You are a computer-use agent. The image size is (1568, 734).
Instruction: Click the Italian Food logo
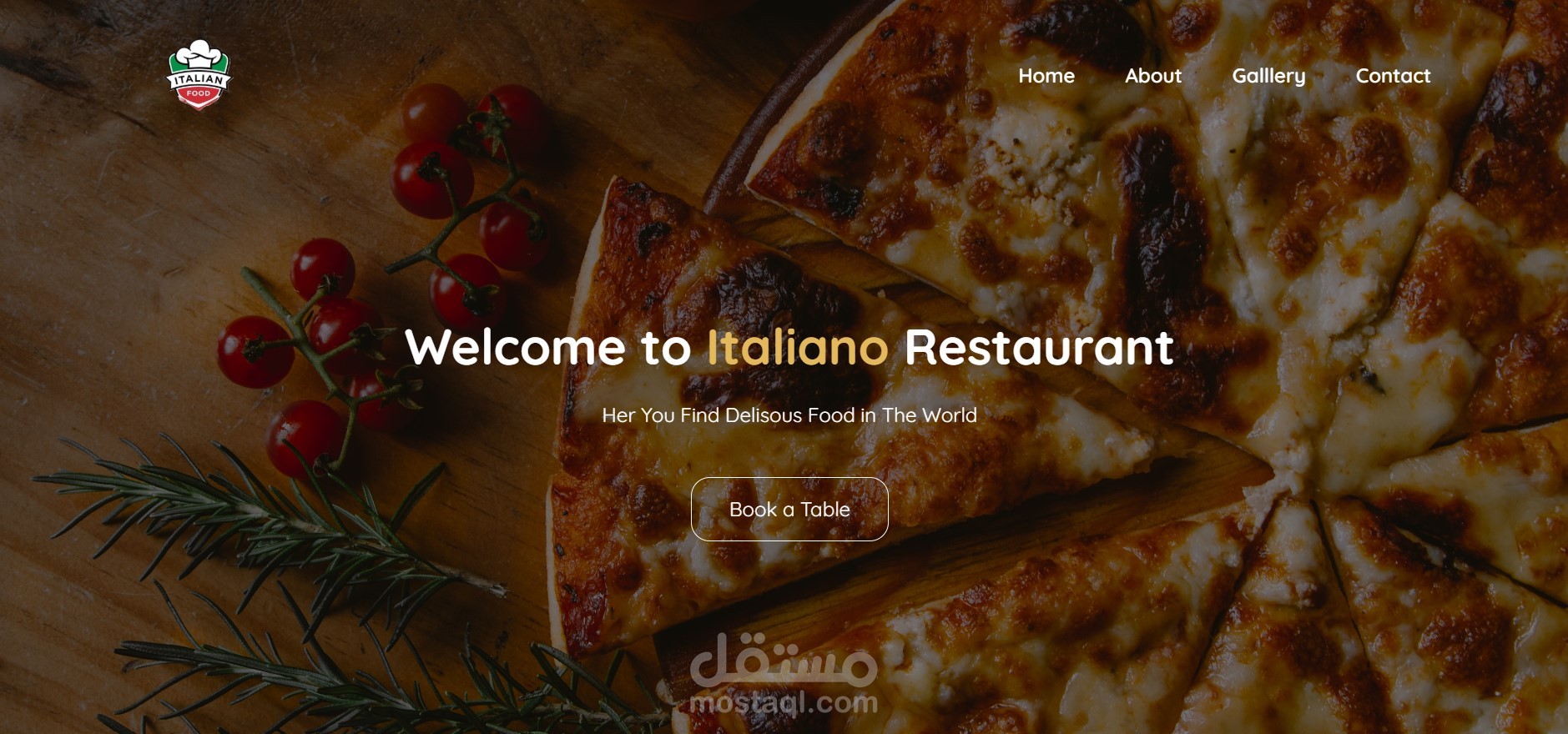point(199,75)
